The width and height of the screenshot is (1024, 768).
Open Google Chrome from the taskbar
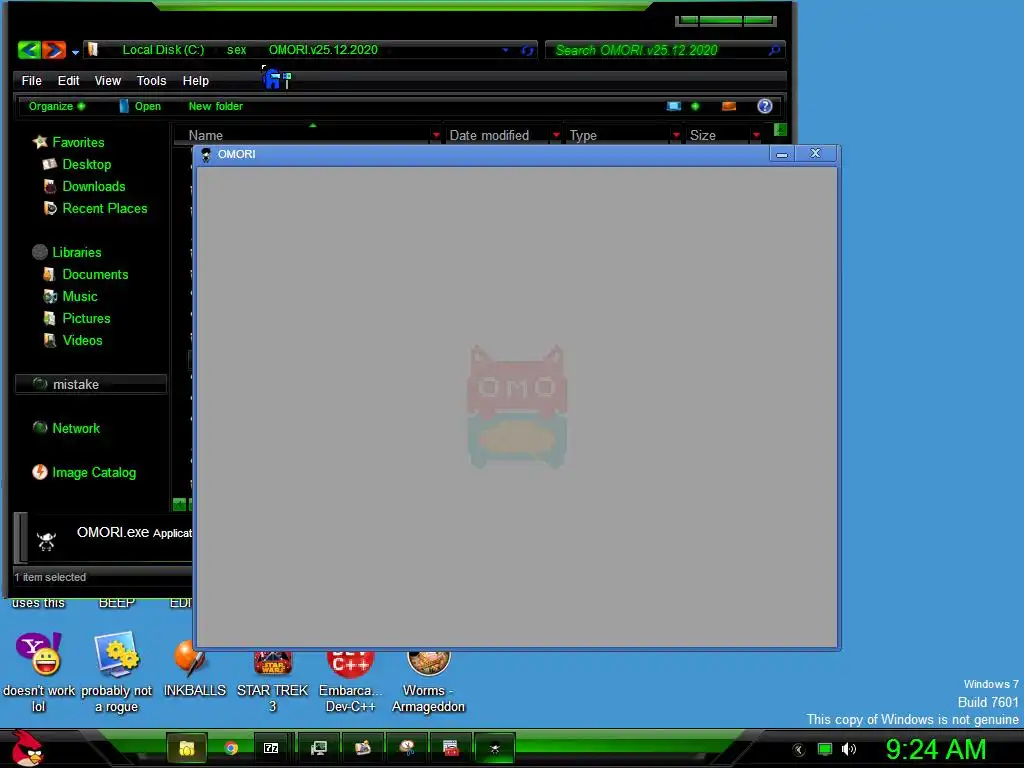(231, 748)
